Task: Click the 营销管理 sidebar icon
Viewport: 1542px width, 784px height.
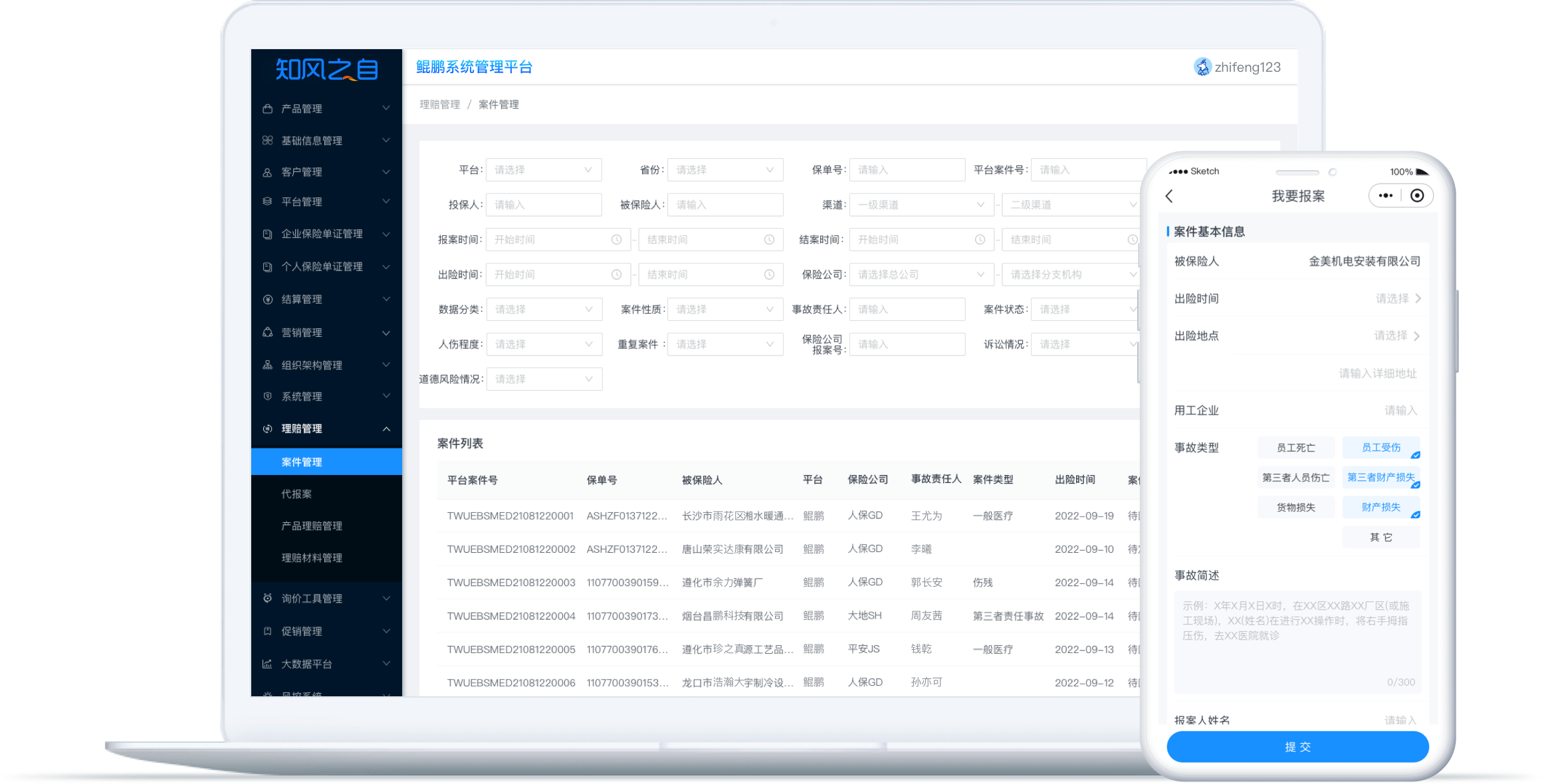Action: (x=267, y=332)
